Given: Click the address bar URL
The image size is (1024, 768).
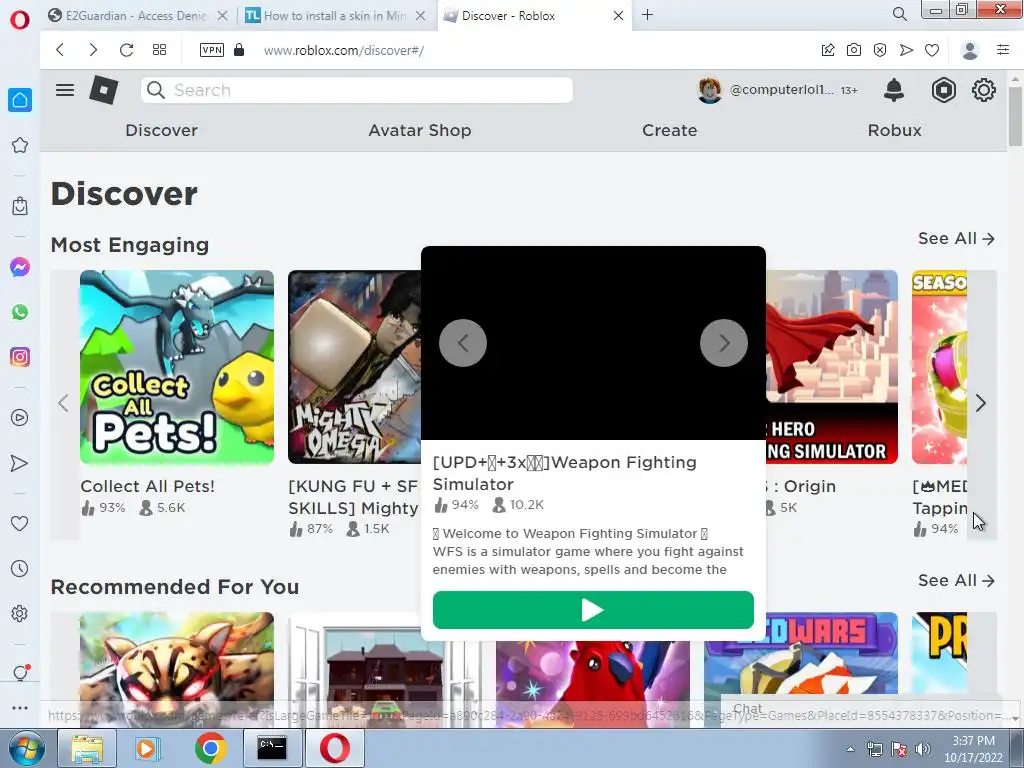Looking at the screenshot, I should 344,50.
